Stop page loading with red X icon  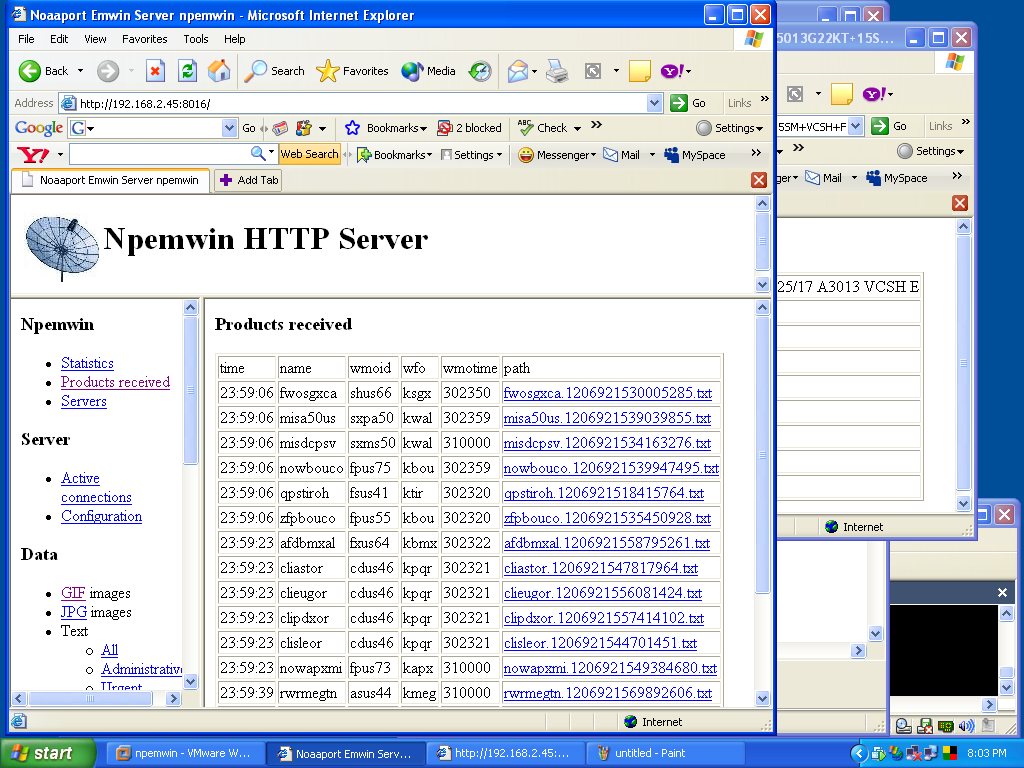click(x=155, y=71)
